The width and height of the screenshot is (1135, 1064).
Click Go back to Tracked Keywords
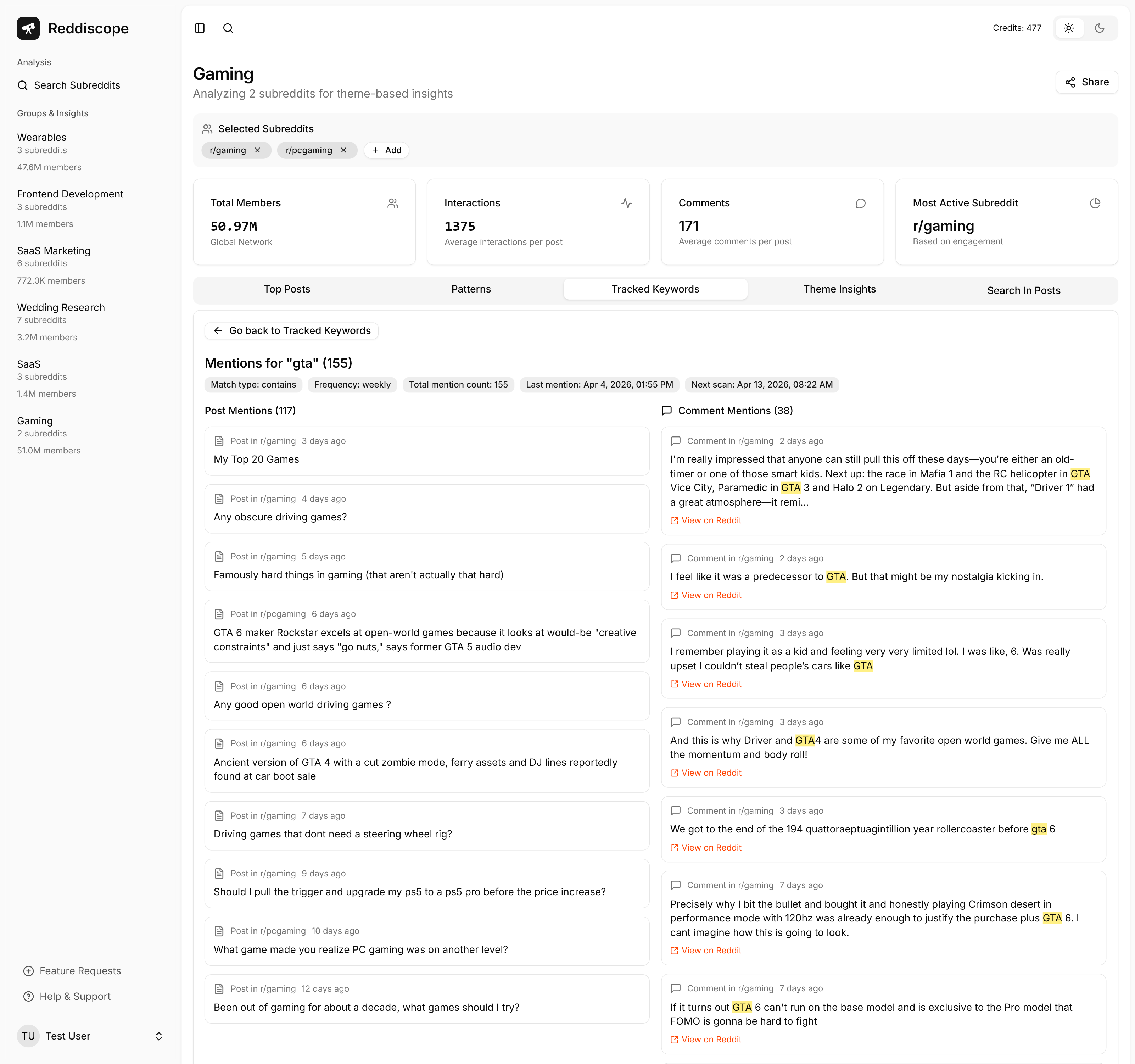[291, 330]
